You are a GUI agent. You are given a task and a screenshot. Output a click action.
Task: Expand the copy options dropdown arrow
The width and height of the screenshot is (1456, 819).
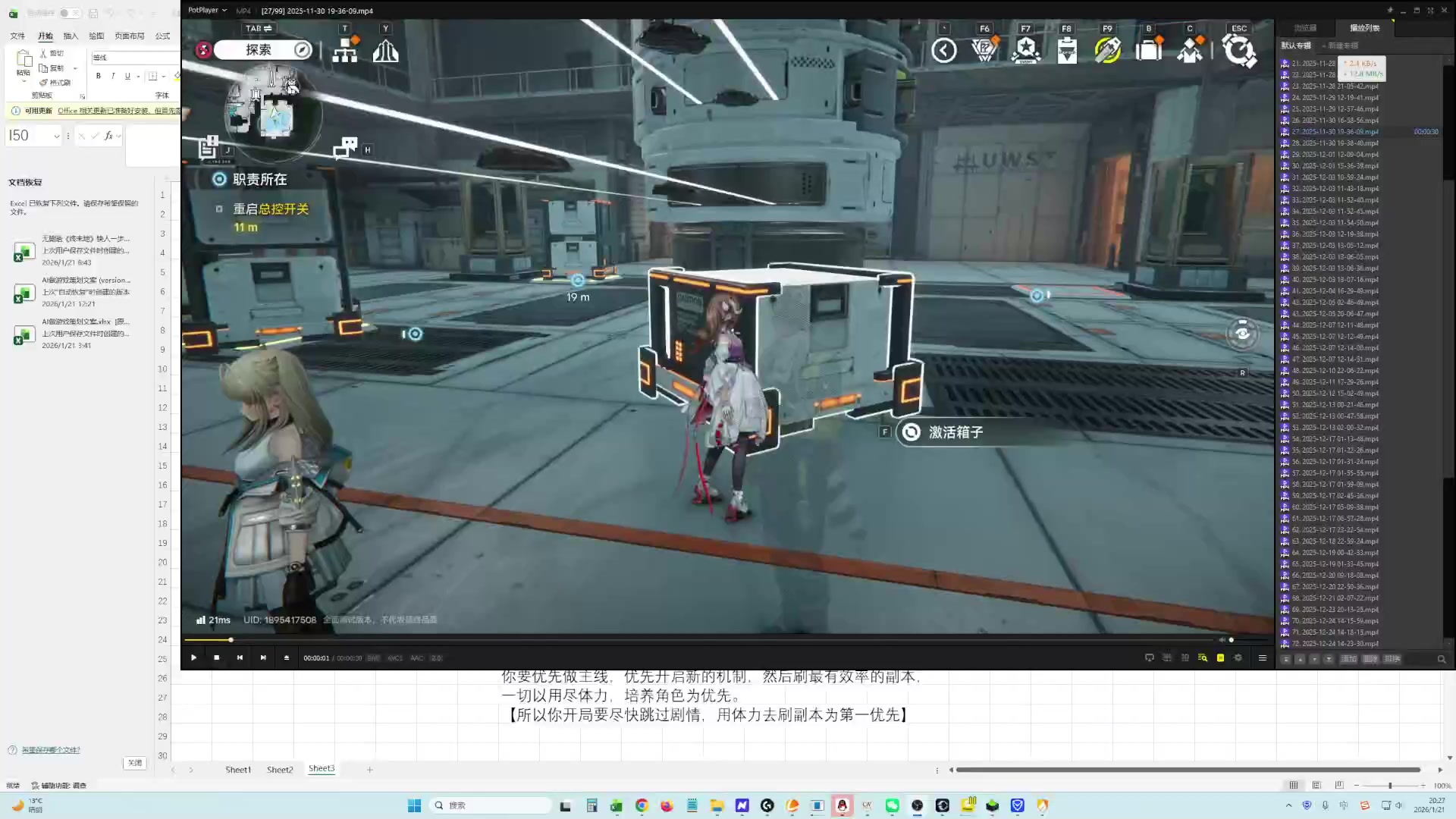[75, 68]
